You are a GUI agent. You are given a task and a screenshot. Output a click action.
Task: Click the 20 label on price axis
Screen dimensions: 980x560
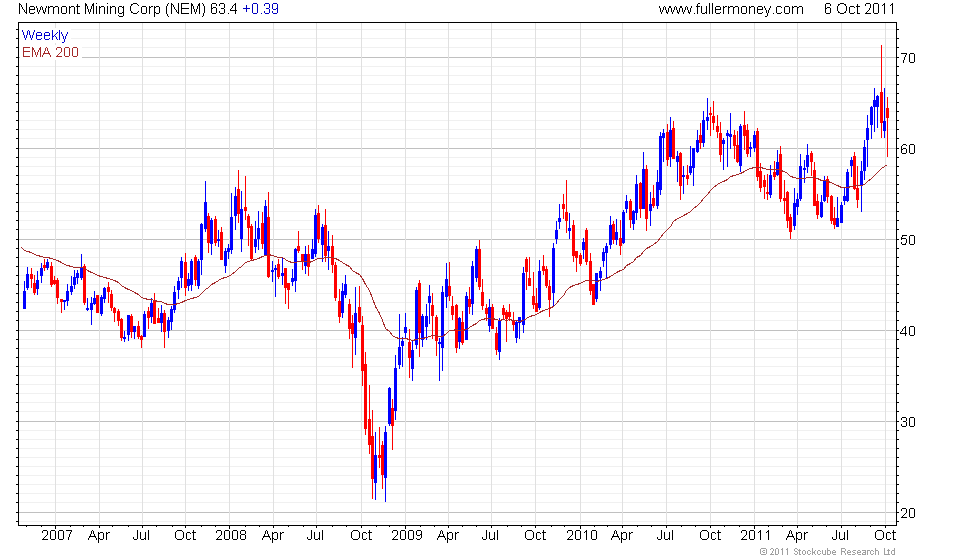tap(908, 514)
